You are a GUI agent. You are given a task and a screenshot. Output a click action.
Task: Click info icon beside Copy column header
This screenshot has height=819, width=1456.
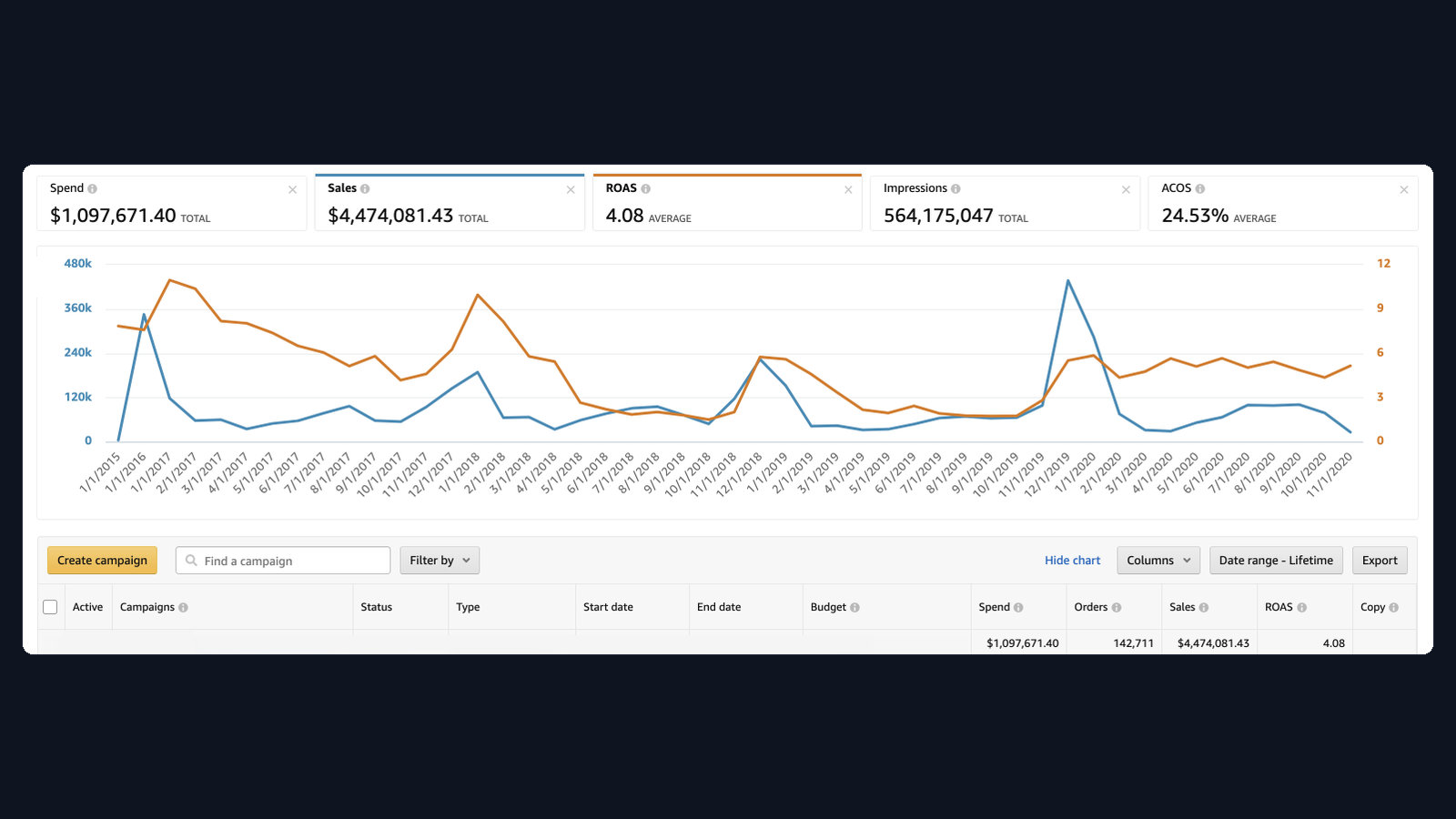click(x=1393, y=607)
